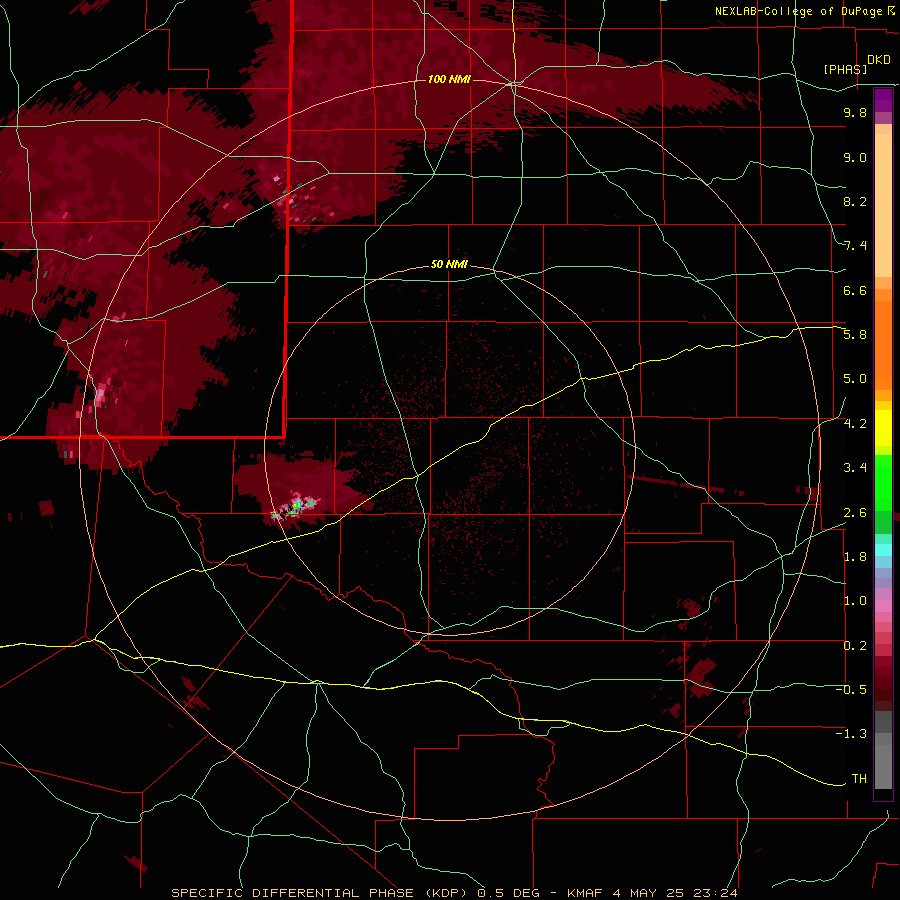Click the 9.8 value on color scale
The image size is (900, 900).
(x=855, y=112)
